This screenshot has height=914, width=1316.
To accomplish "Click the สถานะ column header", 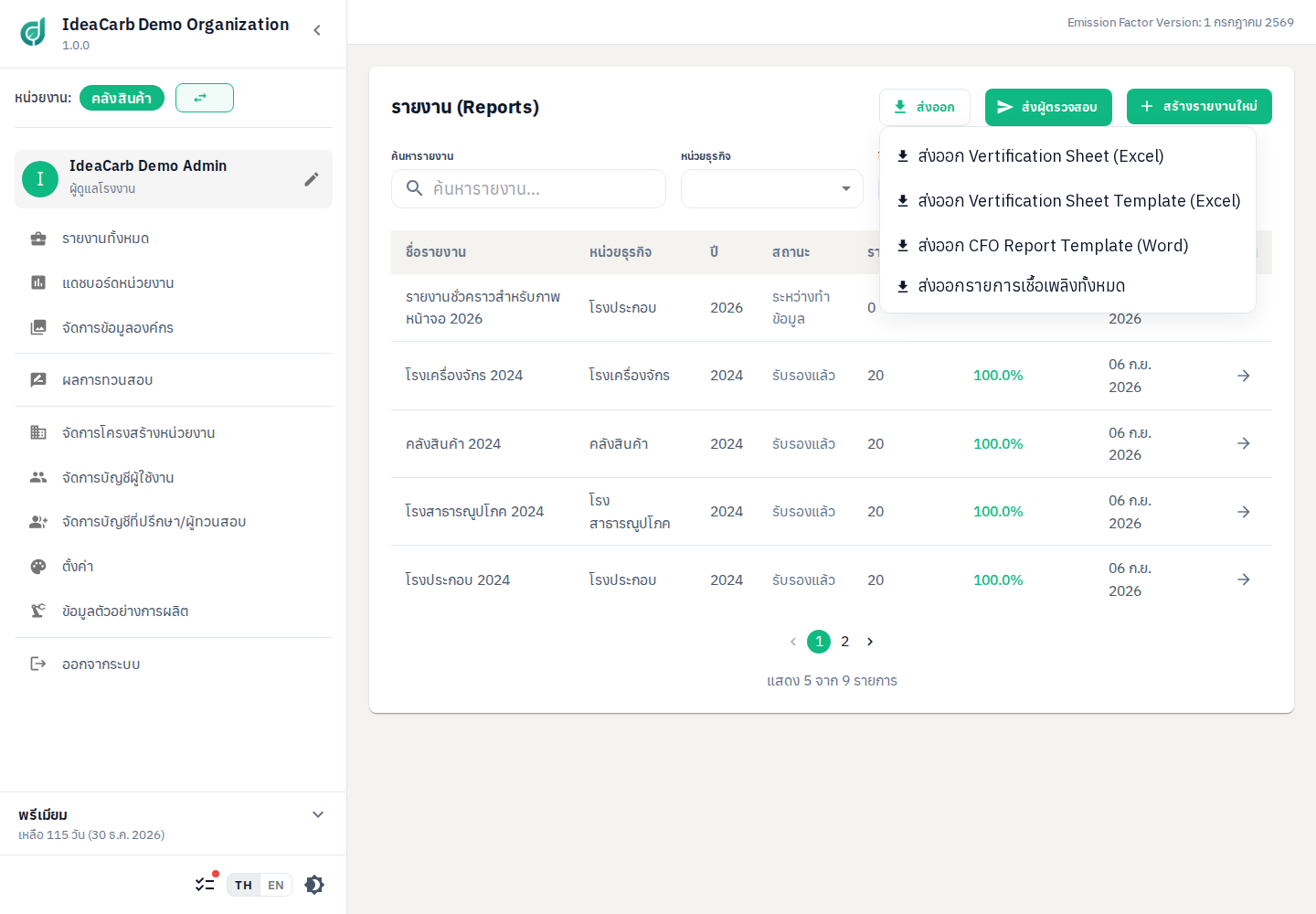I will 791,252.
